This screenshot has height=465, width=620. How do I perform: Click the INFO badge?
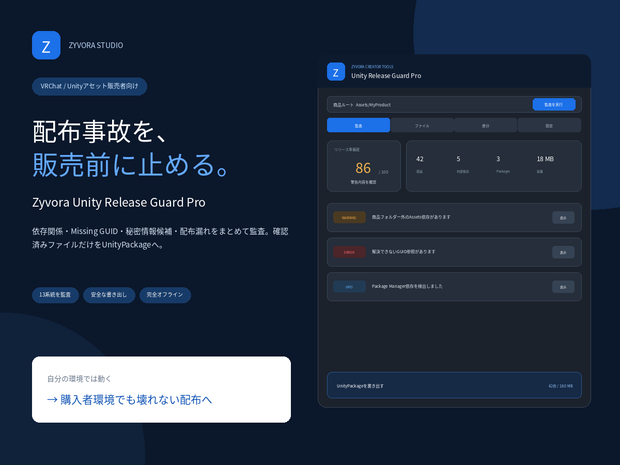click(349, 287)
